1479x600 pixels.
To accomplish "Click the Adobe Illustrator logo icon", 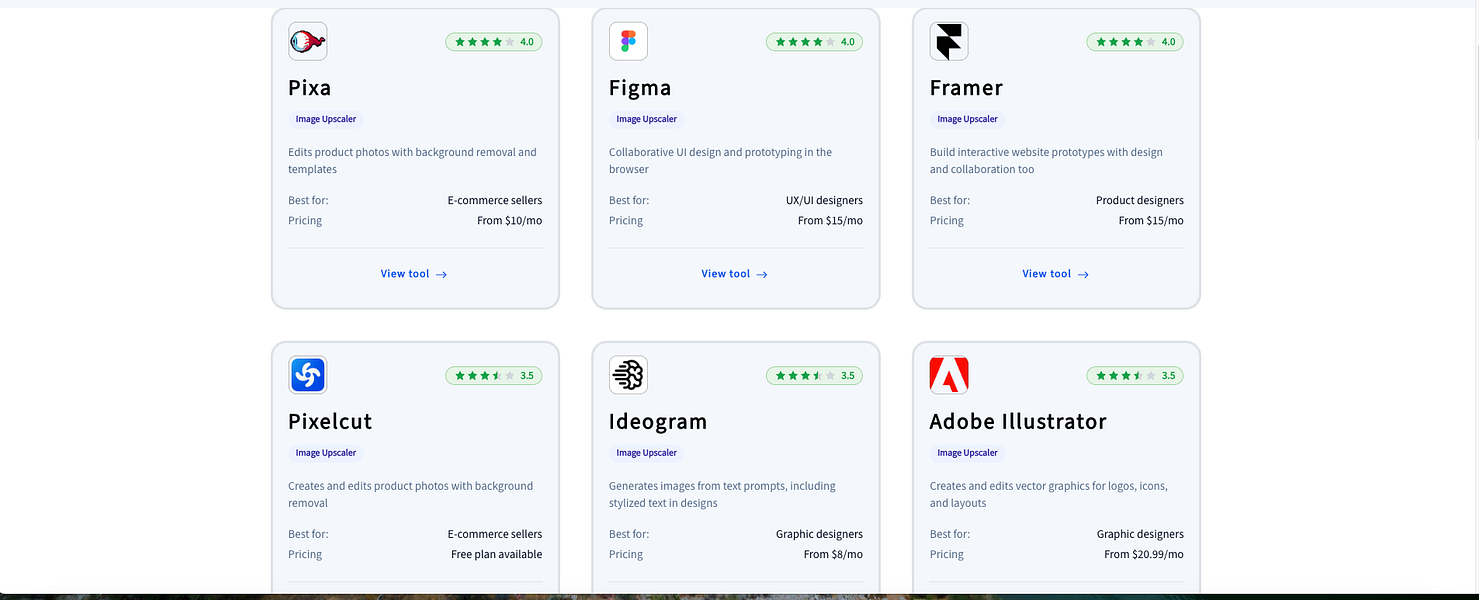I will click(x=949, y=376).
